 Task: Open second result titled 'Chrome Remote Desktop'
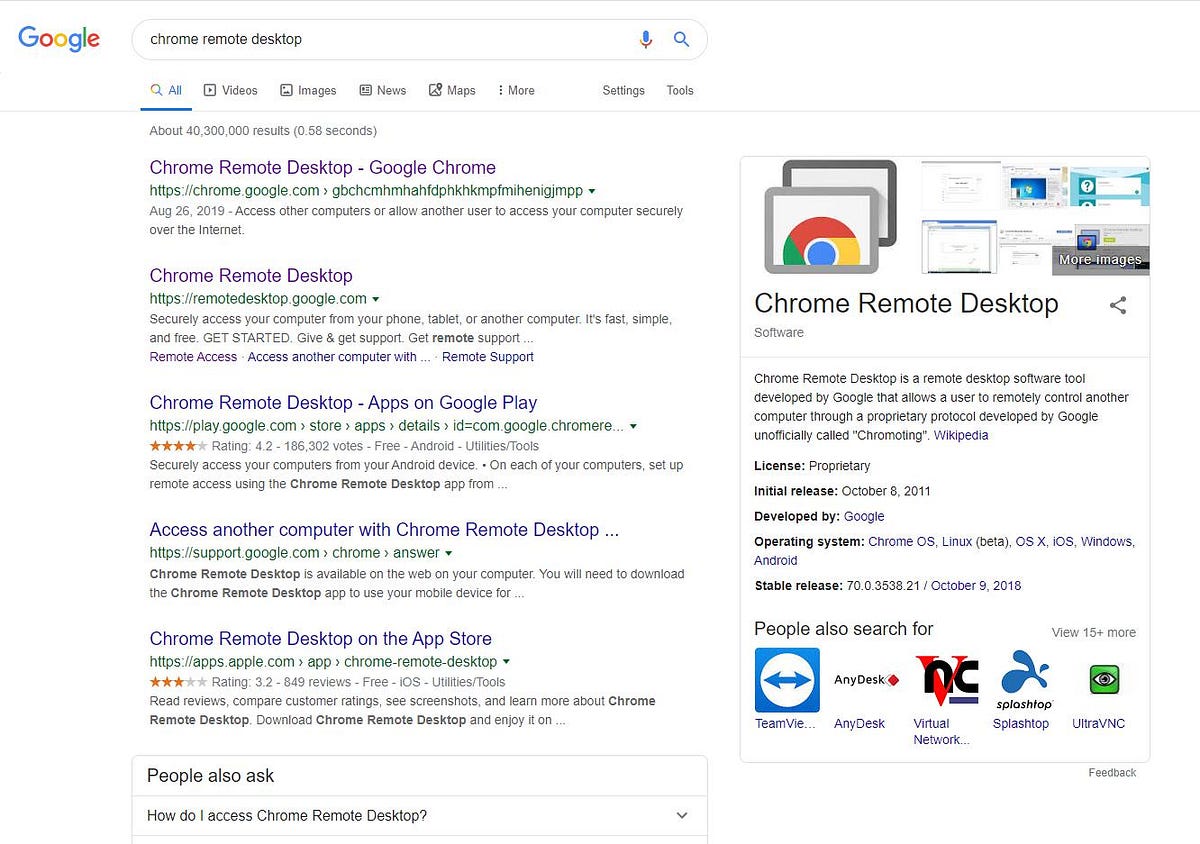(251, 275)
